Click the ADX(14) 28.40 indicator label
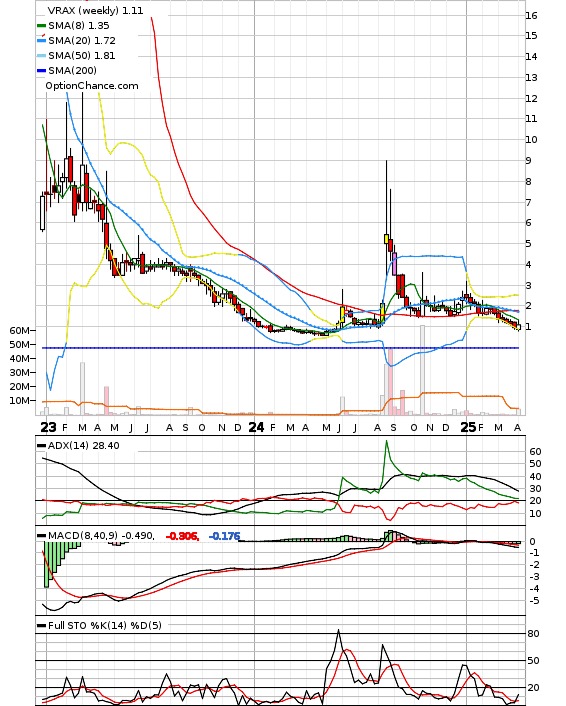566x706 pixels. click(84, 446)
